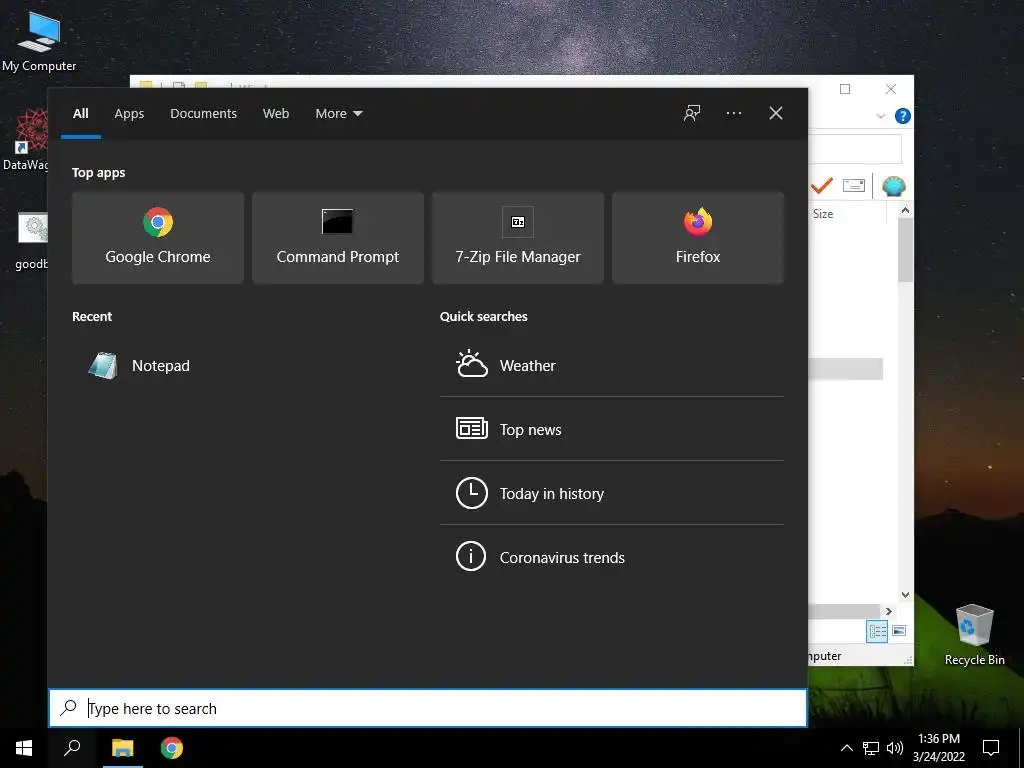This screenshot has height=768, width=1024.
Task: Open Top news quick search
Action: click(612, 429)
